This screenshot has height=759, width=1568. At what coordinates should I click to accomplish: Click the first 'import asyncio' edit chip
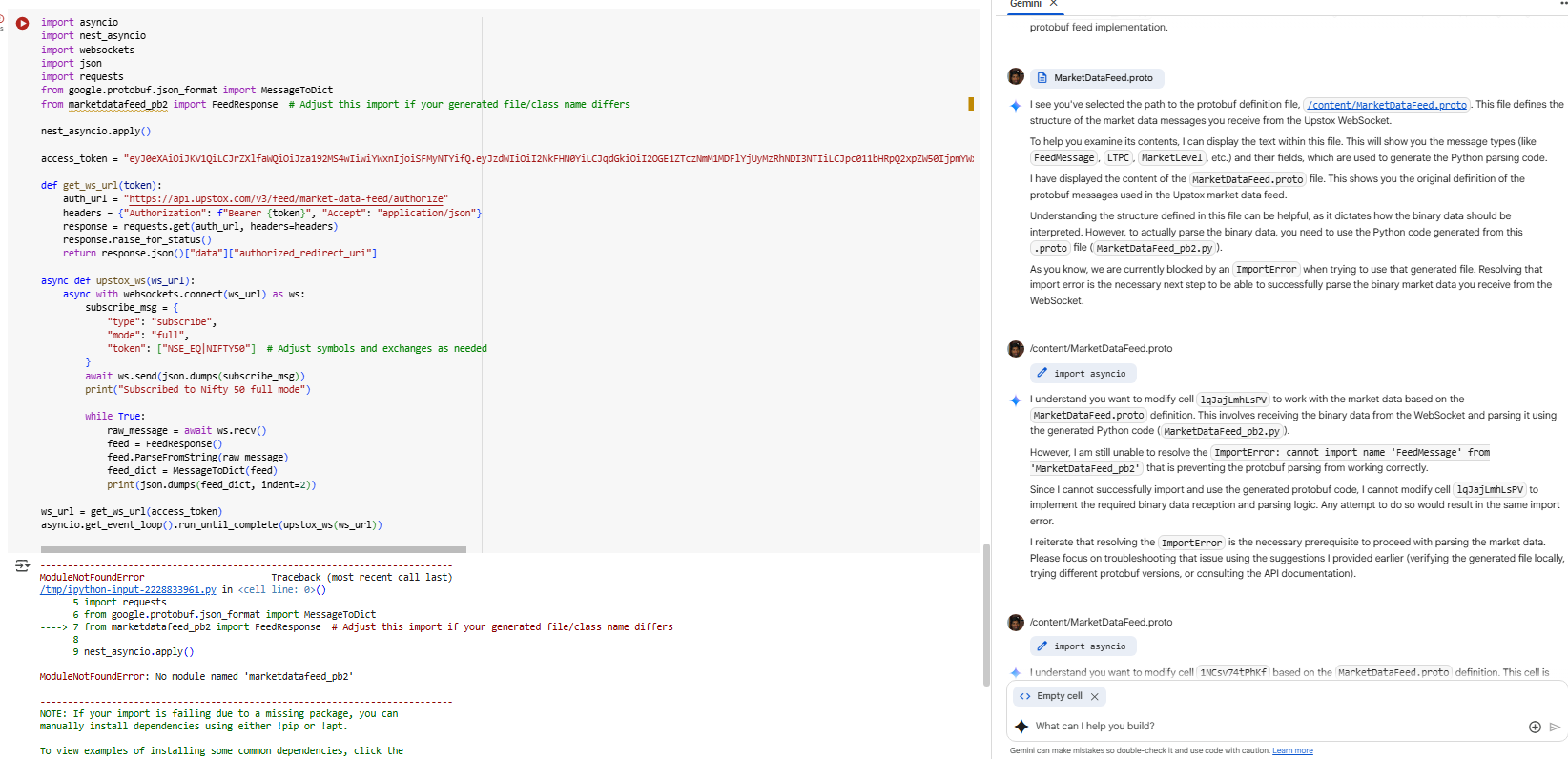[1083, 374]
